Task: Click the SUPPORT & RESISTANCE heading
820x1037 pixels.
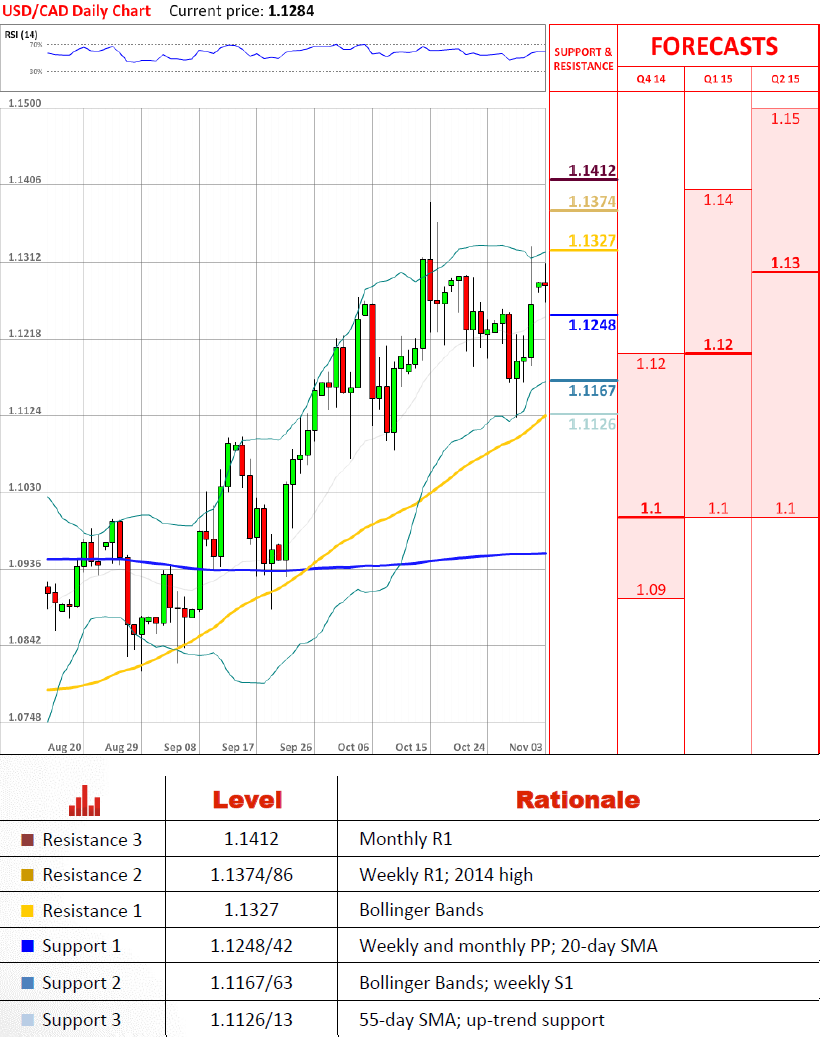Action: (583, 59)
